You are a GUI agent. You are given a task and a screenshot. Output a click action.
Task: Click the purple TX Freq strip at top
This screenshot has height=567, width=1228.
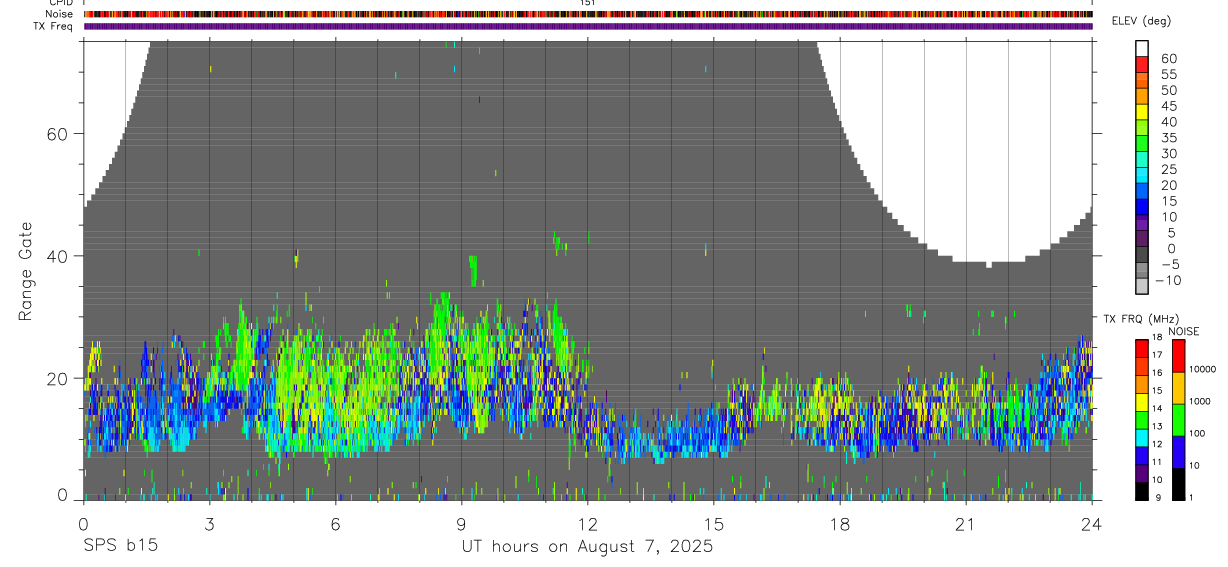588,26
